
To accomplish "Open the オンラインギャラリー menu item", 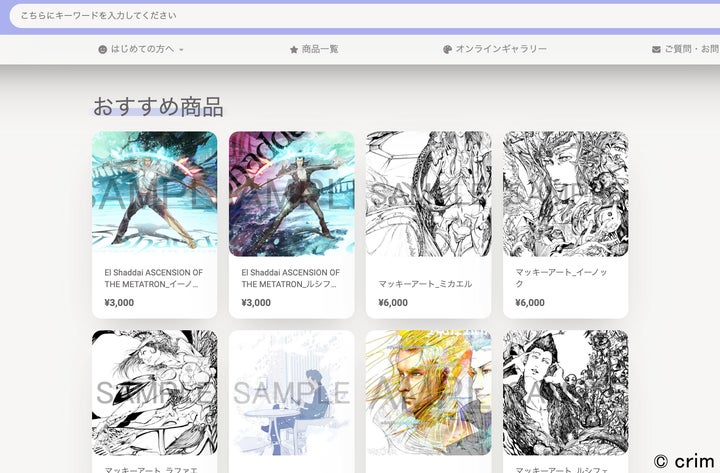I will pos(495,49).
